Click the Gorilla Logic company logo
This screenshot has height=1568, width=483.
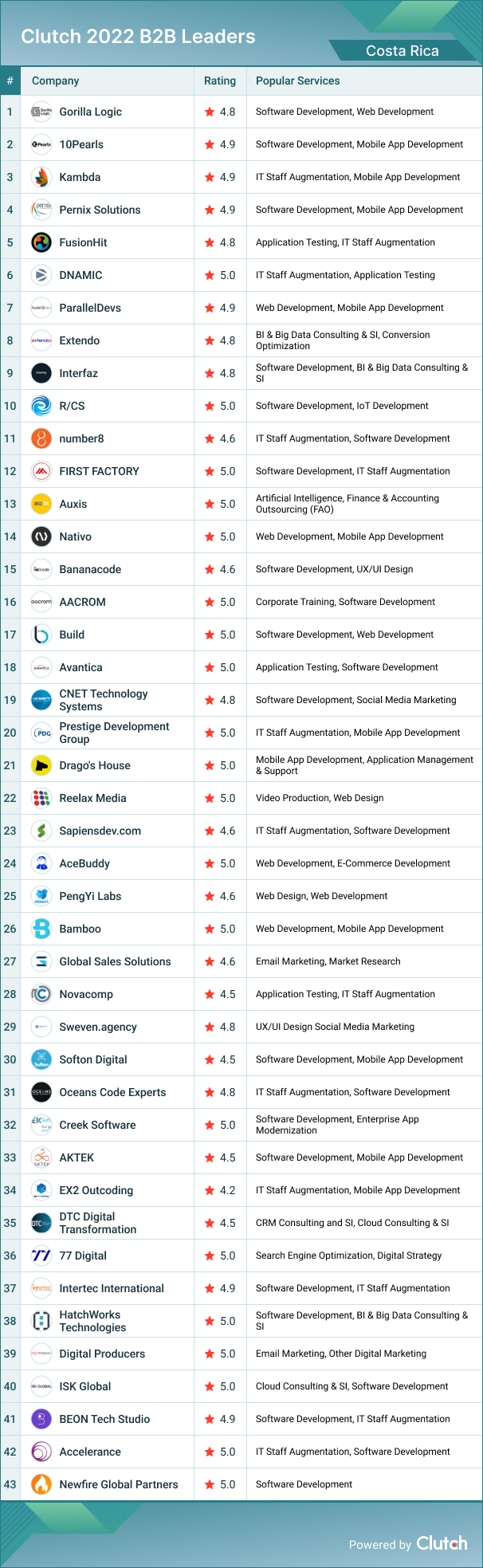coord(41,112)
